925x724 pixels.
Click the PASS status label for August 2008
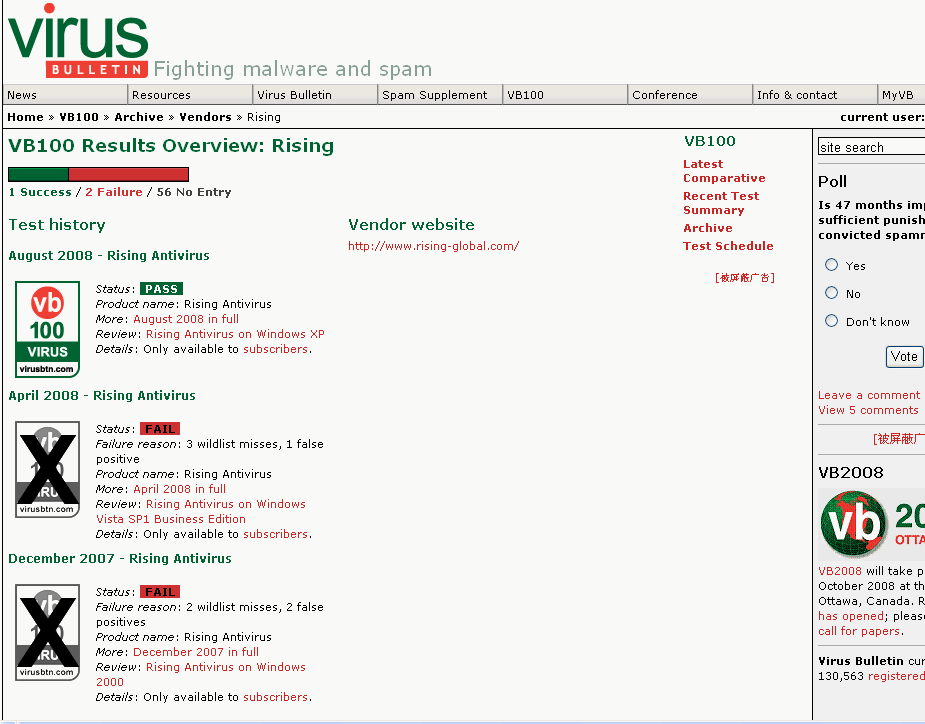[x=161, y=289]
